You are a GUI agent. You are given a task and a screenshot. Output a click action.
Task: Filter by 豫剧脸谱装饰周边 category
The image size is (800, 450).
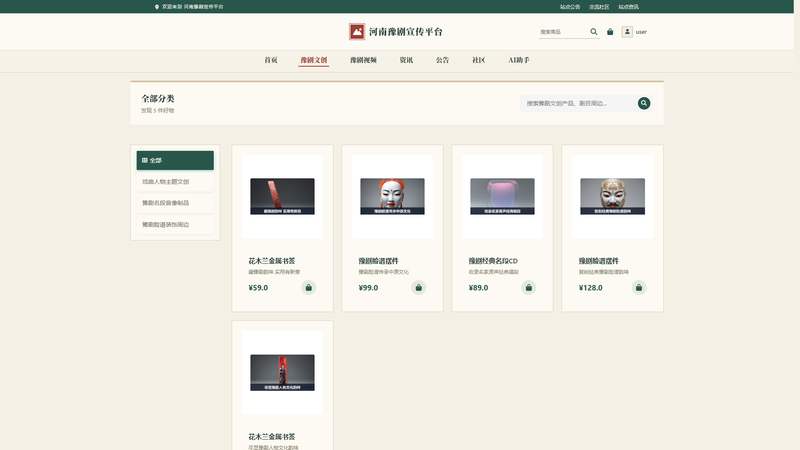coord(175,224)
